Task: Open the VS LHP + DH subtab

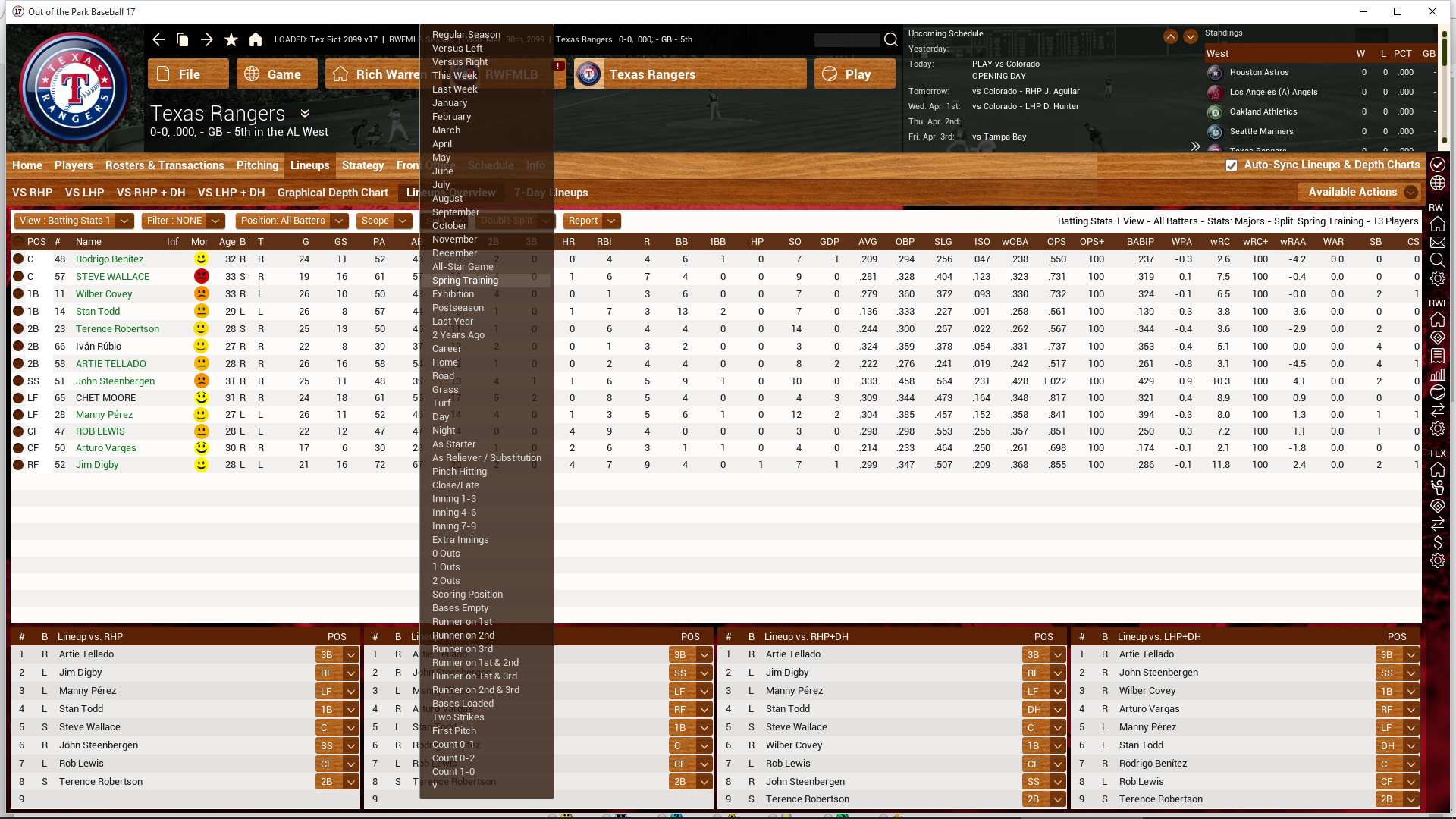Action: 231,193
